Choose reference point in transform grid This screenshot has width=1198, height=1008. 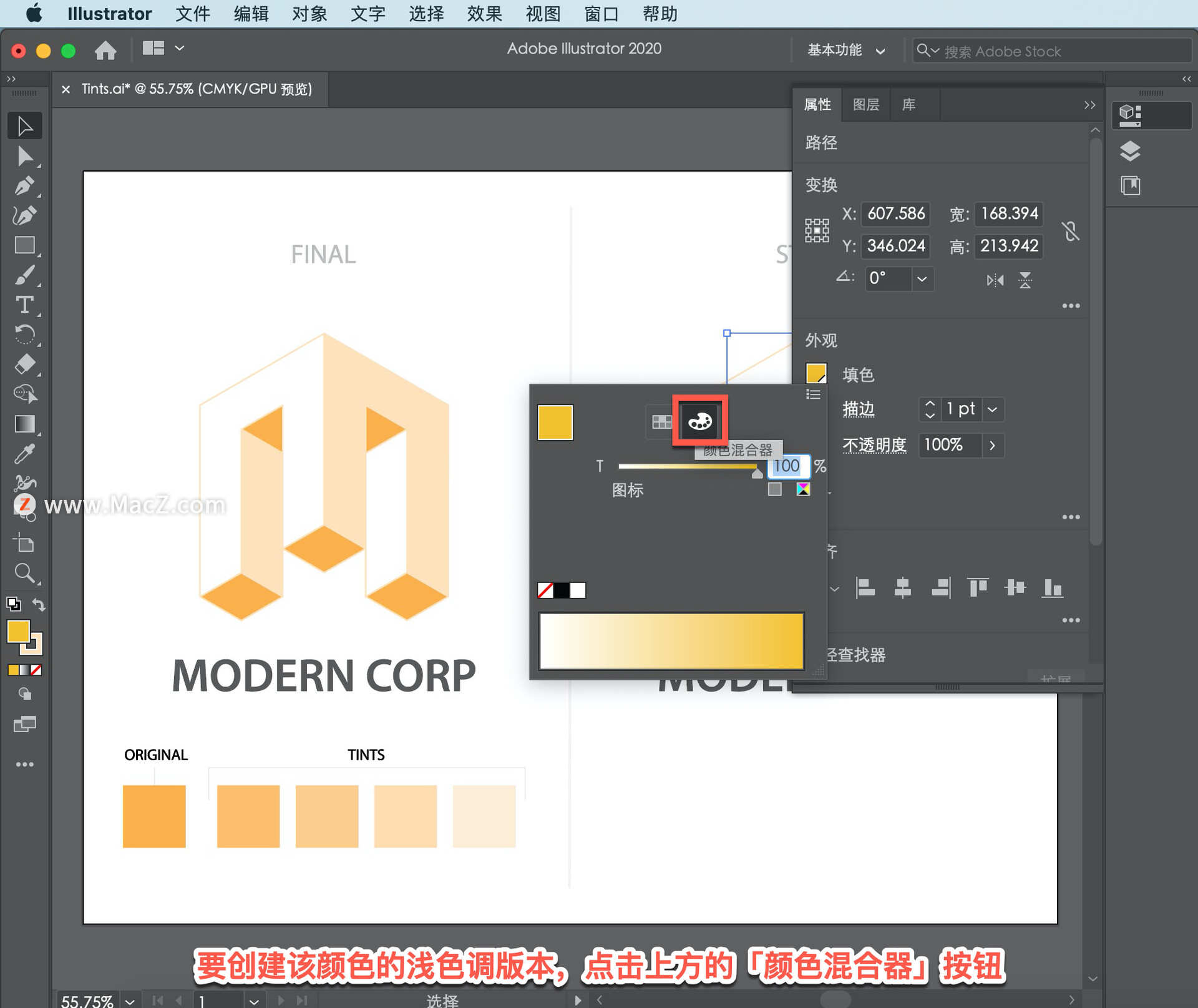pos(817,230)
